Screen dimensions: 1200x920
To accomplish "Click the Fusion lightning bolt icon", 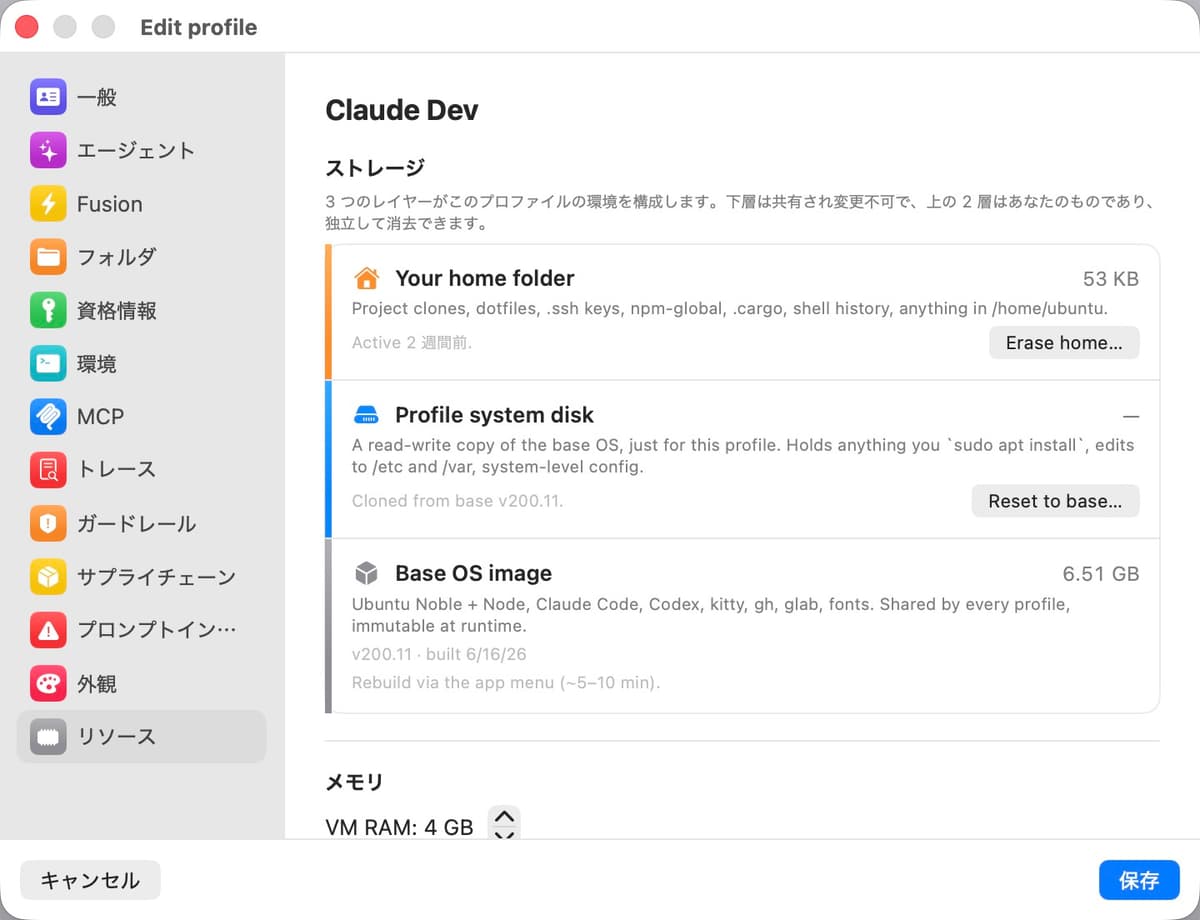I will point(48,204).
